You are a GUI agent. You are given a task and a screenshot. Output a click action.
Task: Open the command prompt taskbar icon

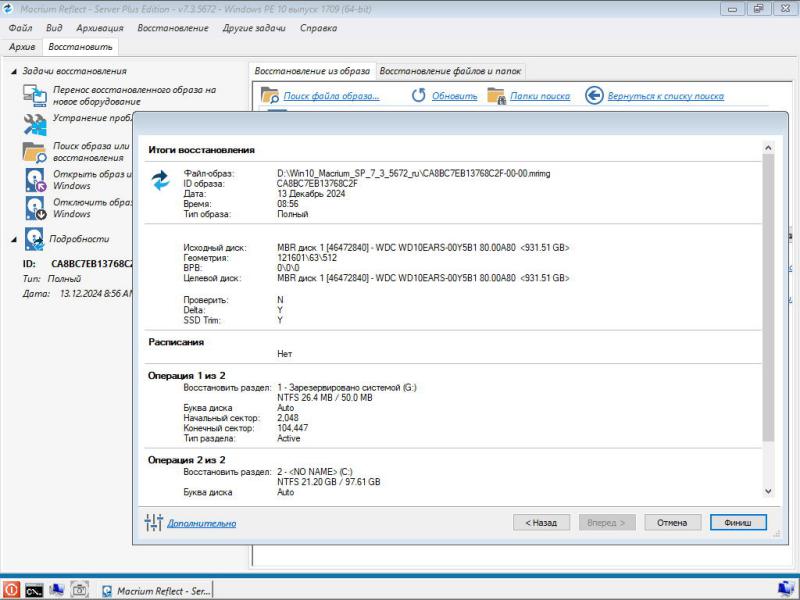tap(34, 590)
